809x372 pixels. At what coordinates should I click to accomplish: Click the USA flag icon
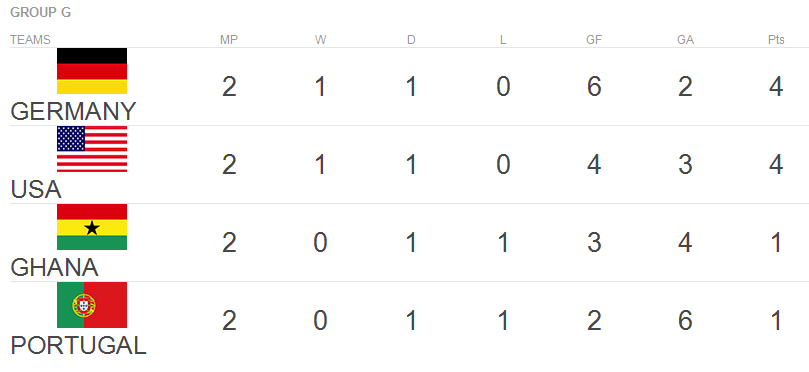92,149
